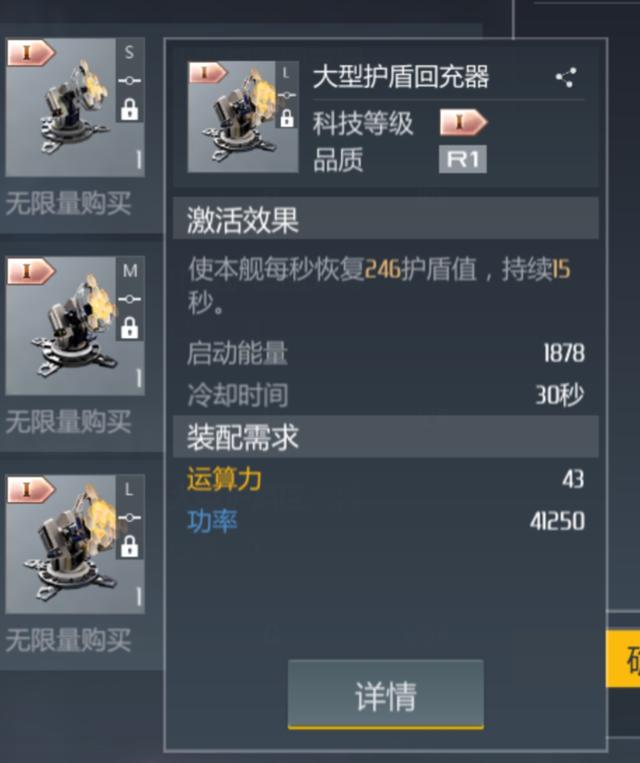The image size is (640, 763).
Task: Select the S-size shield recharger item
Action: coord(75,108)
